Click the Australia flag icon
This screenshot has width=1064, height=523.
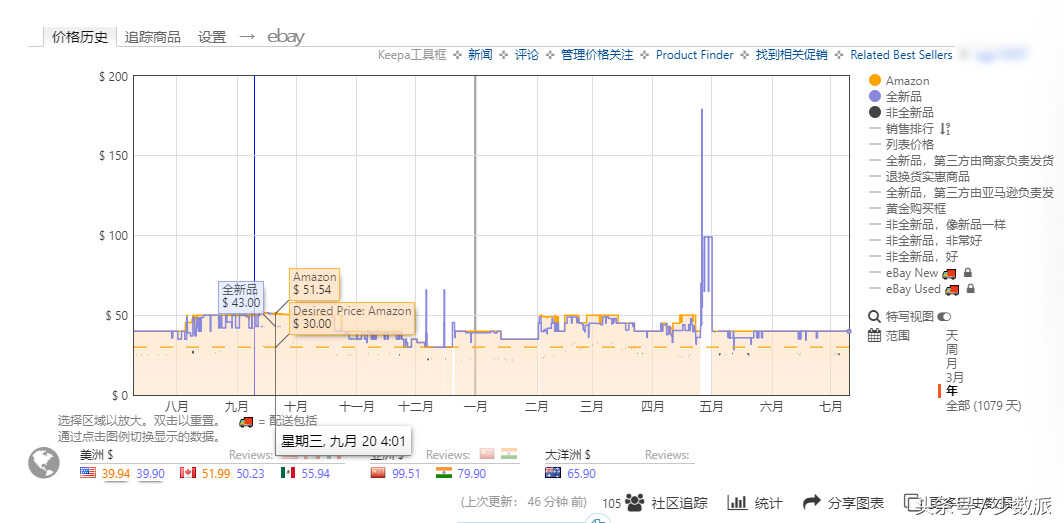553,473
